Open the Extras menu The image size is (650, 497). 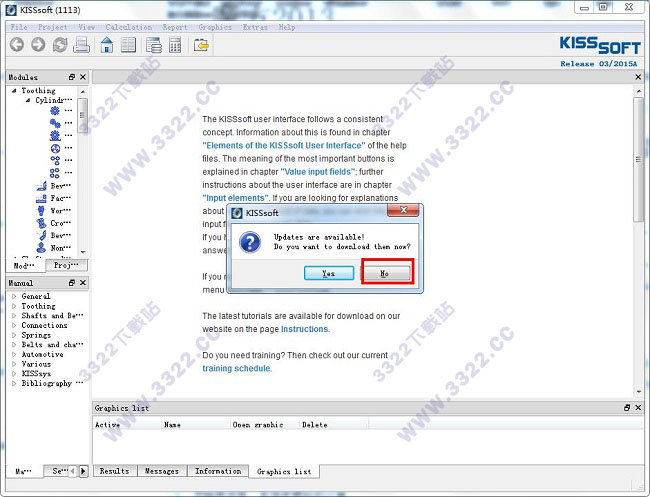[255, 27]
